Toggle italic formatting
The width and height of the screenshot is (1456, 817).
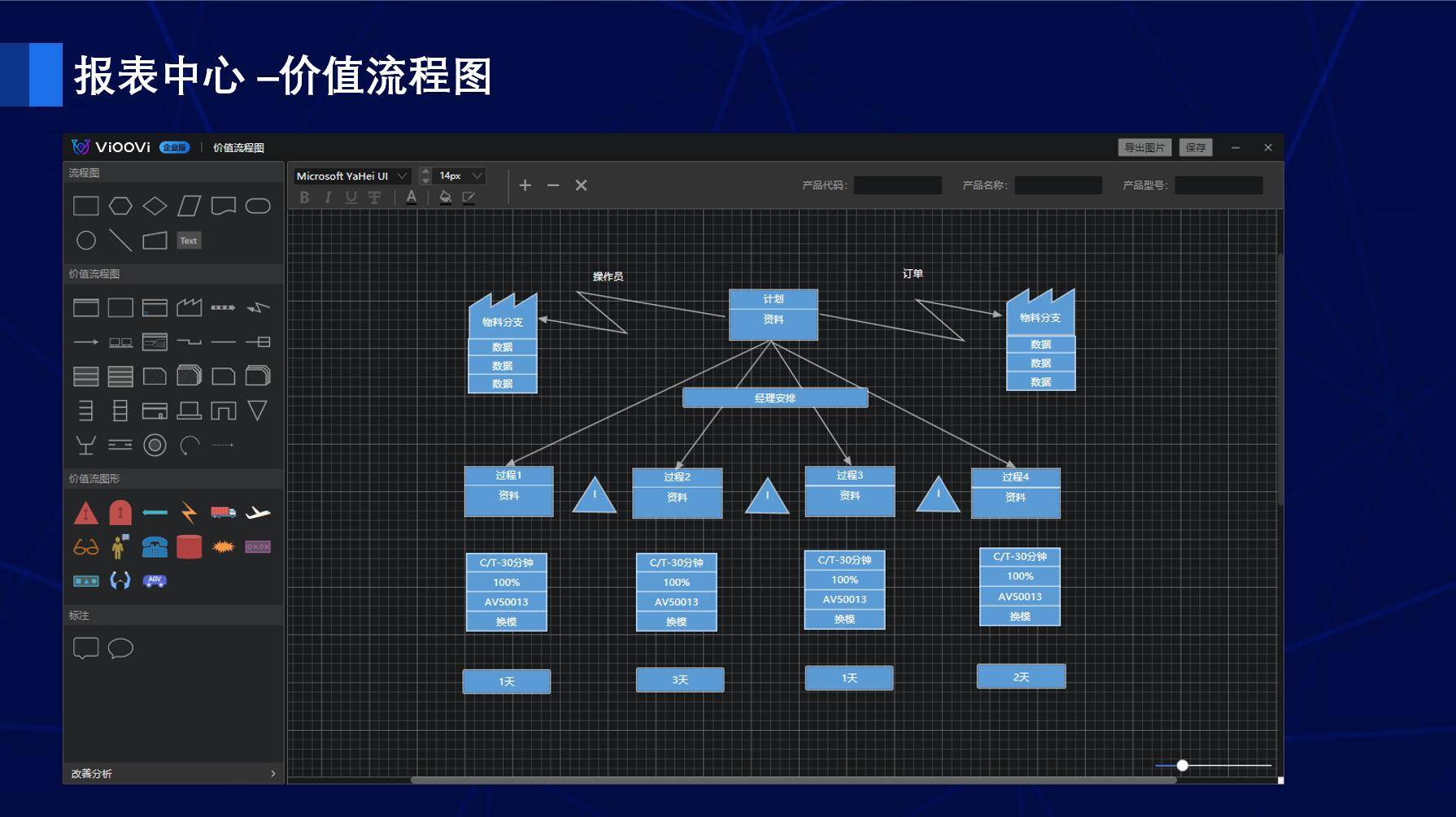[x=328, y=197]
